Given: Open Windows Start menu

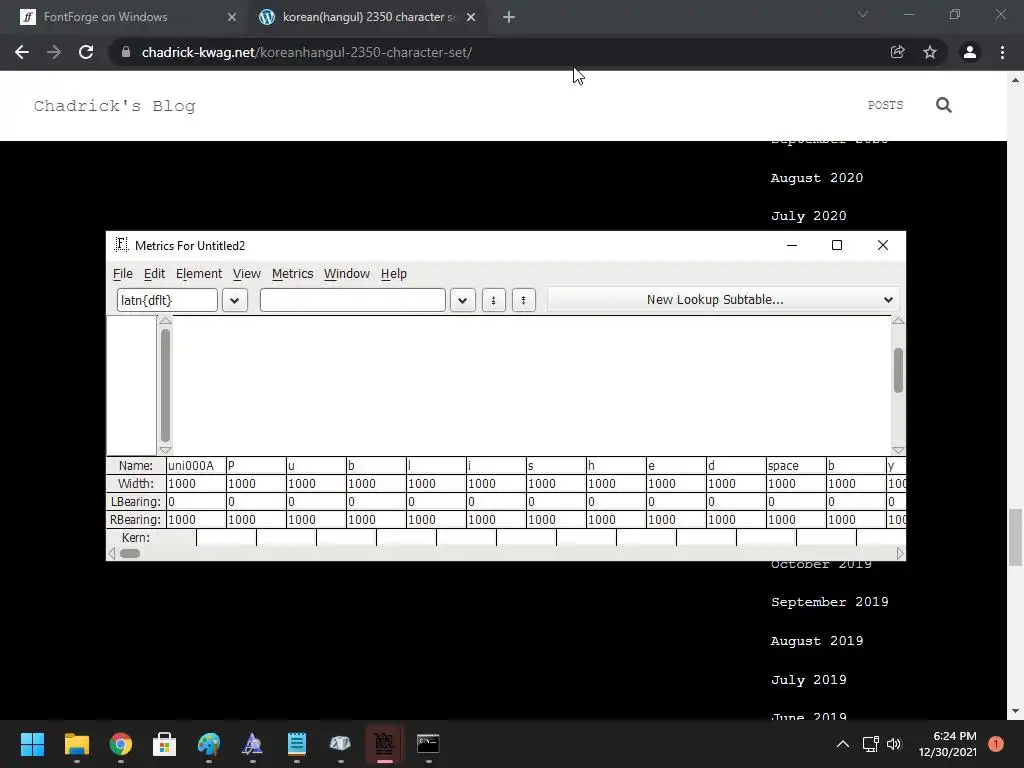Looking at the screenshot, I should pos(32,744).
